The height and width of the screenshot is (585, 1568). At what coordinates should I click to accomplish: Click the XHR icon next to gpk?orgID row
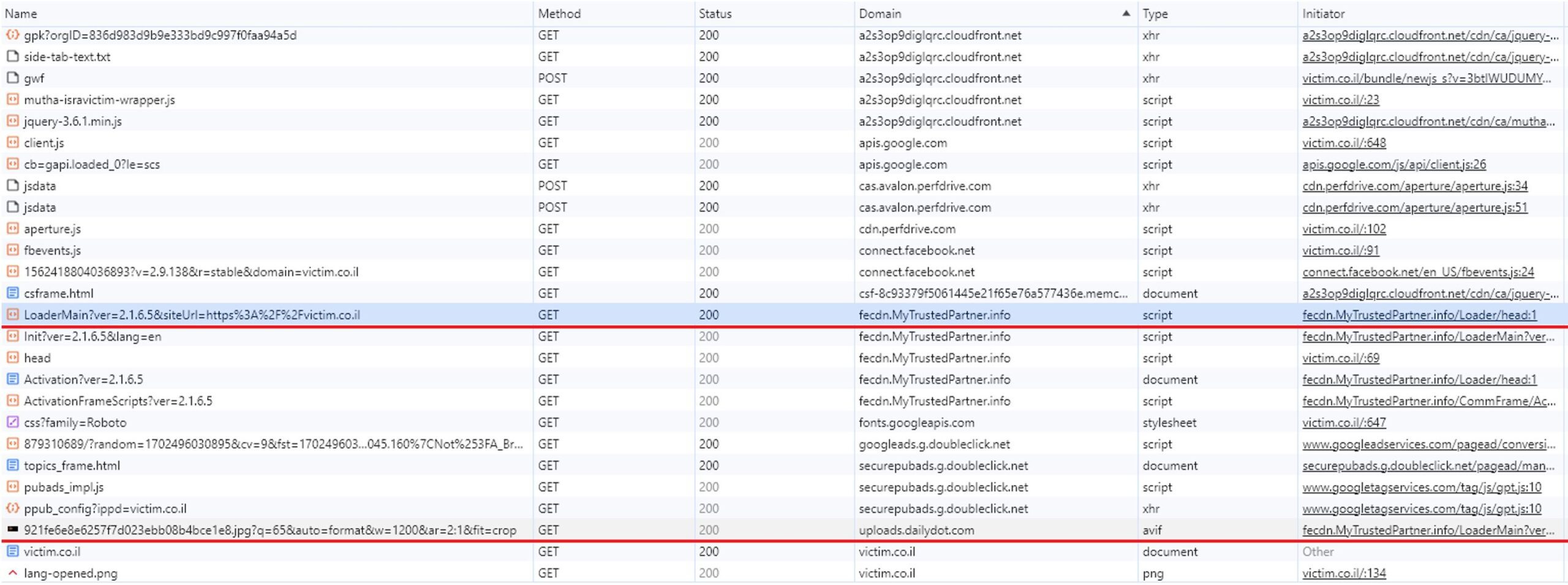point(12,35)
